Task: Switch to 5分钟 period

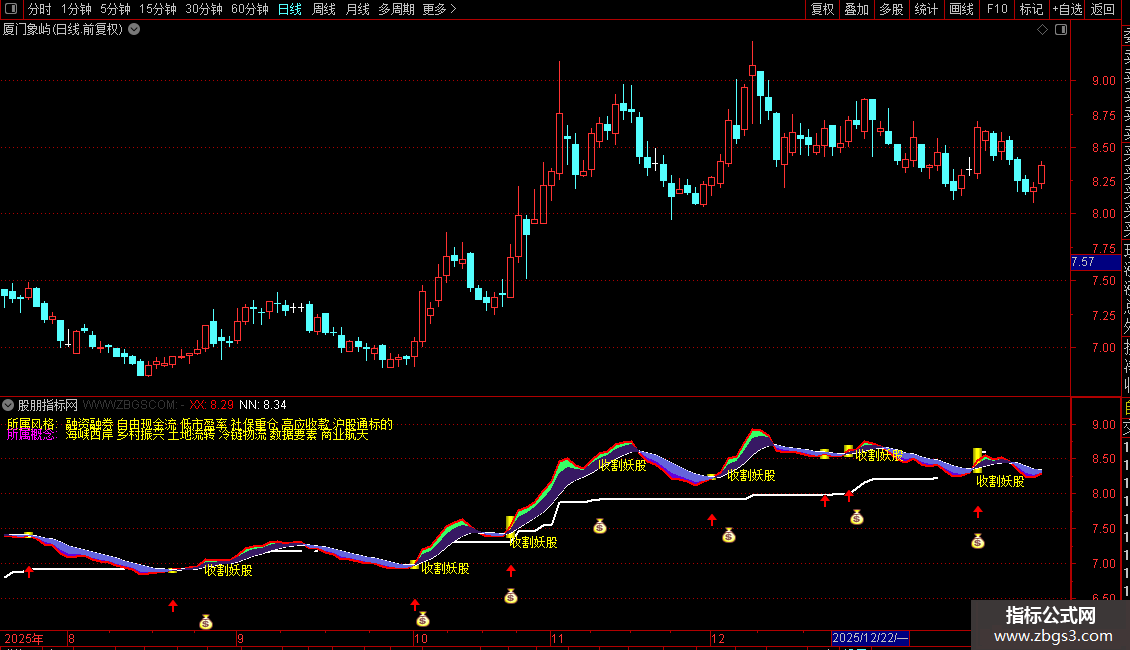Action: coord(115,9)
